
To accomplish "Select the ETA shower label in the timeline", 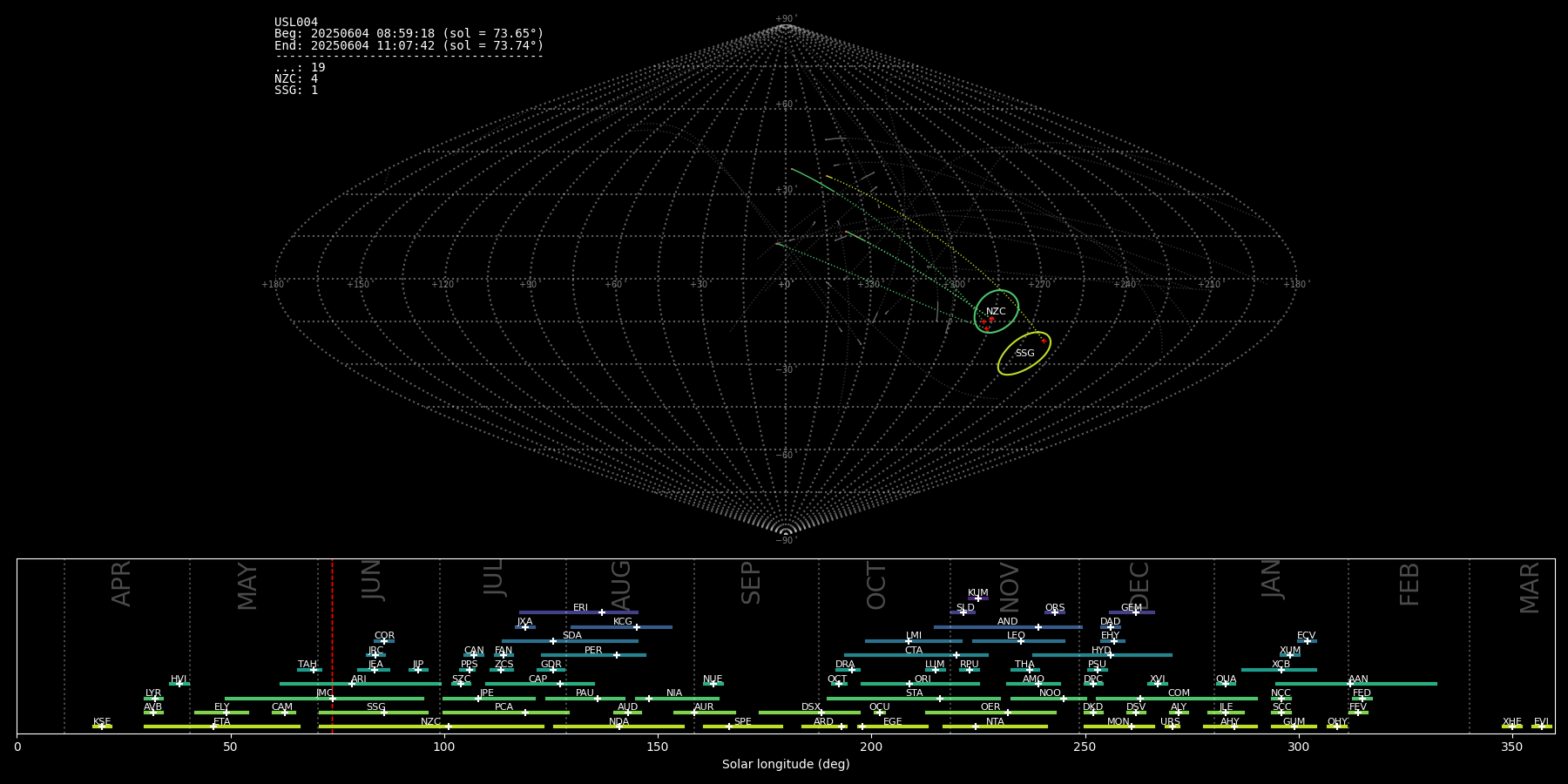I will 222,721.
